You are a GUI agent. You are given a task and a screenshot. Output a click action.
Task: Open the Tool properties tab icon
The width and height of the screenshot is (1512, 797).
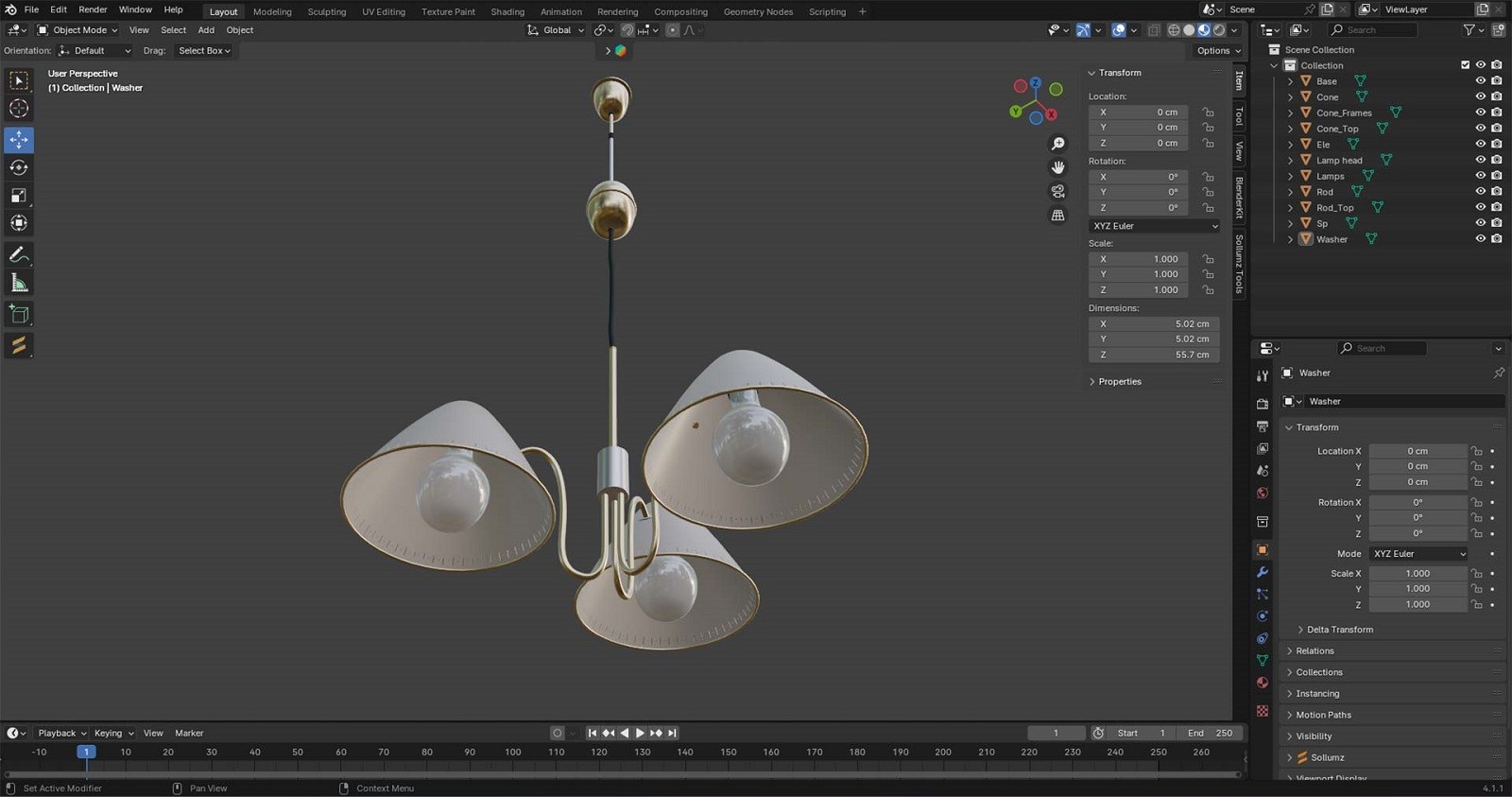(x=1263, y=376)
